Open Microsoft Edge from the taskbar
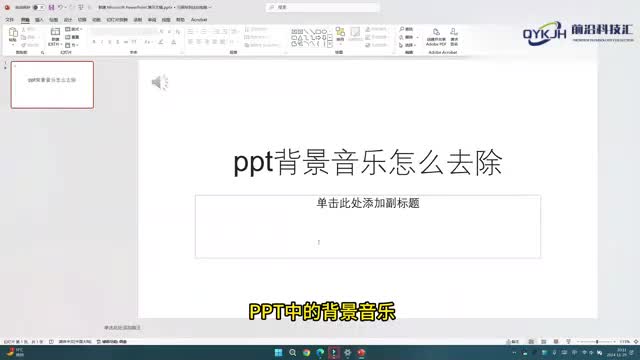 point(320,353)
